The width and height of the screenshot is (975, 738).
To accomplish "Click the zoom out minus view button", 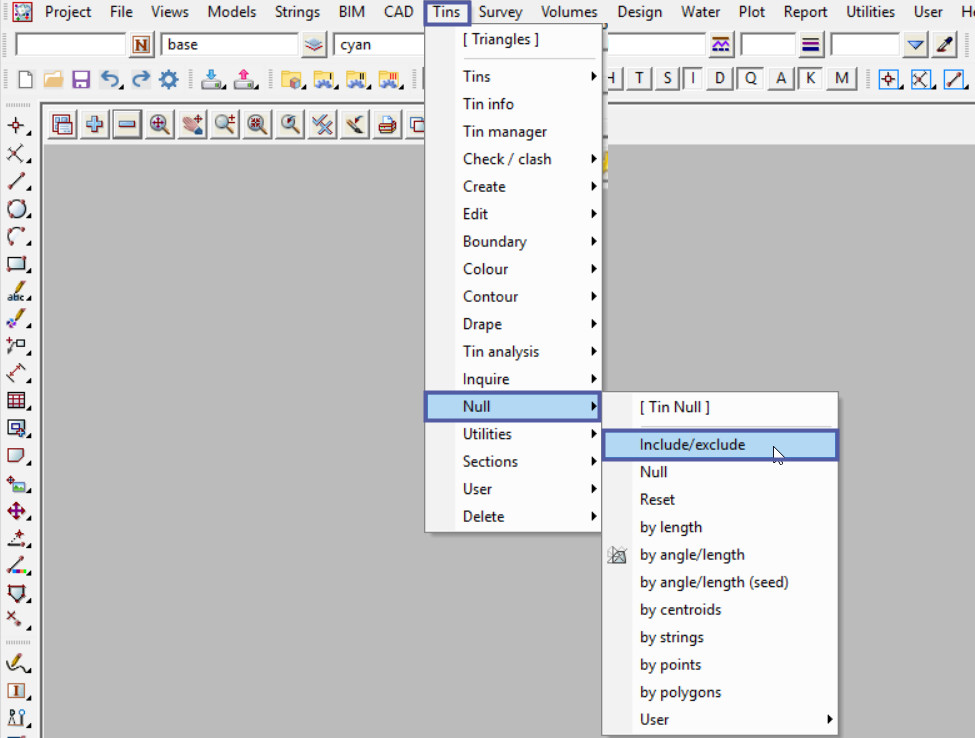I will click(x=127, y=124).
